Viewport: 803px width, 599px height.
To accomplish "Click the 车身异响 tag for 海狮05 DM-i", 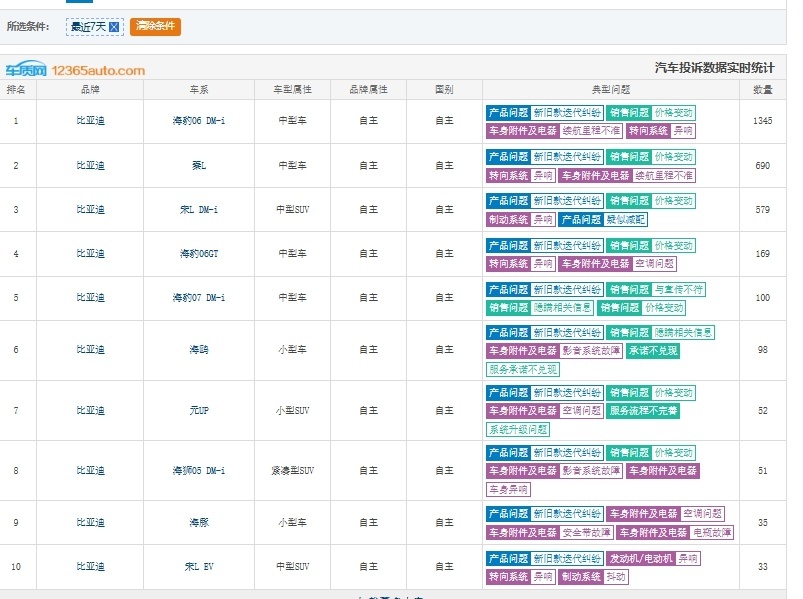I will pyautogui.click(x=508, y=489).
